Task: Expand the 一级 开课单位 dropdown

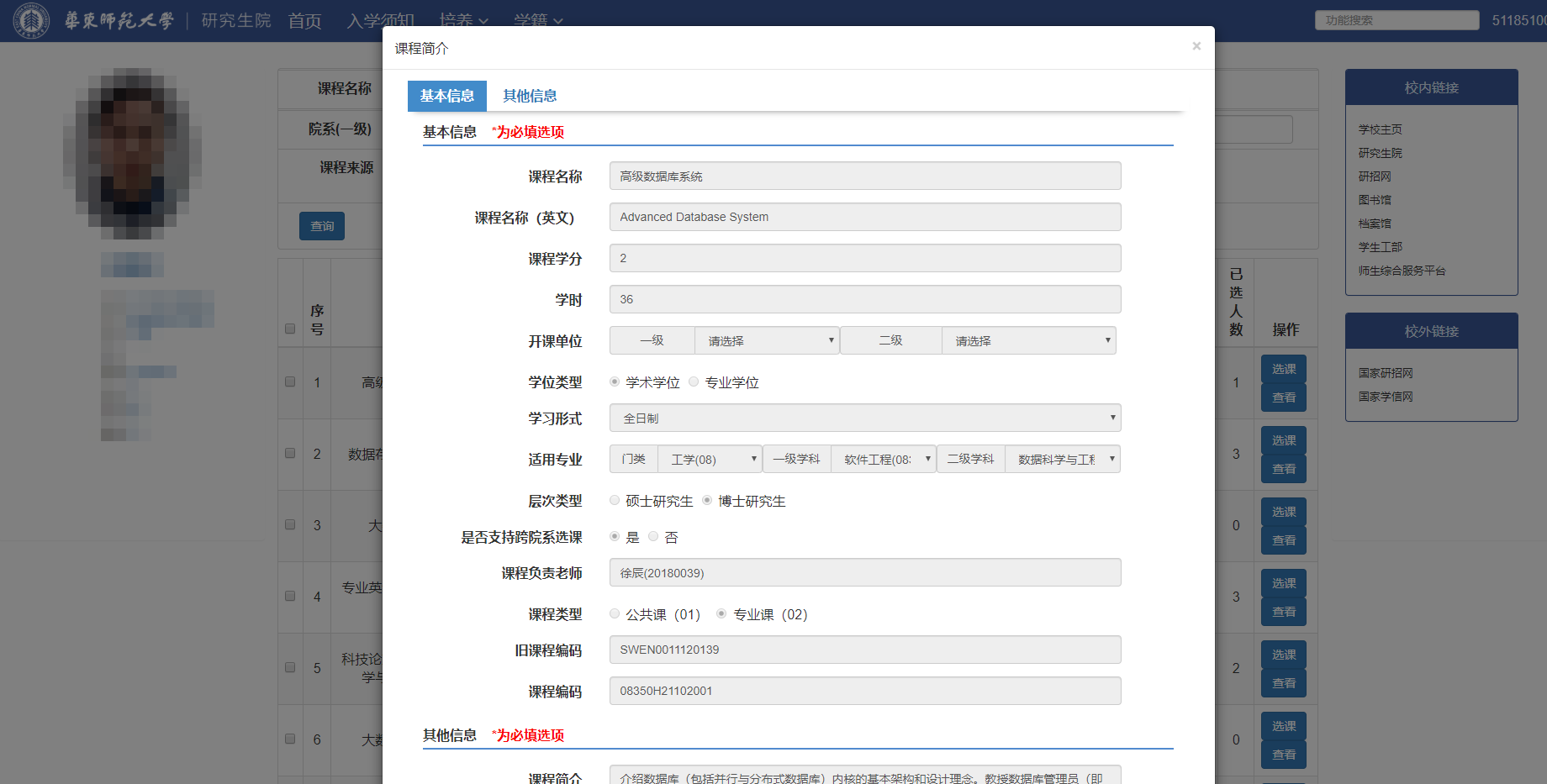Action: tap(766, 340)
